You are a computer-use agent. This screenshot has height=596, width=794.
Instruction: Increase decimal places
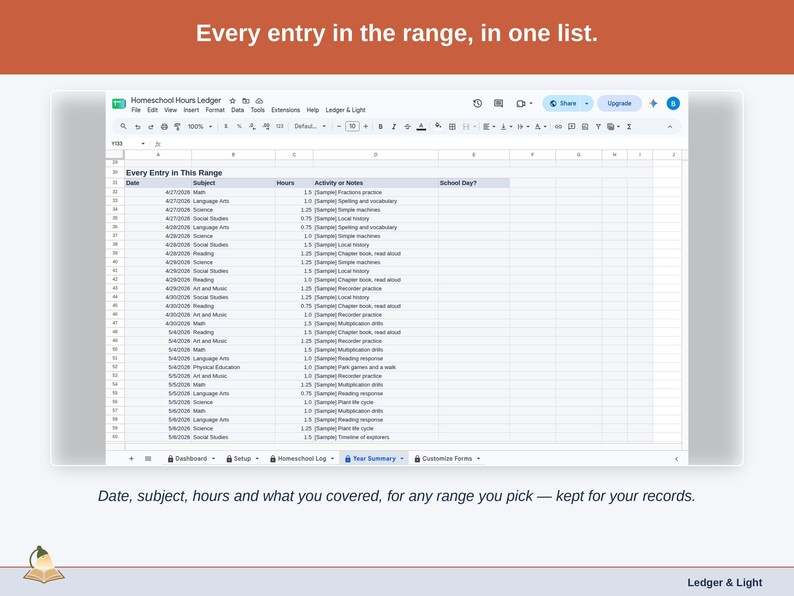266,127
